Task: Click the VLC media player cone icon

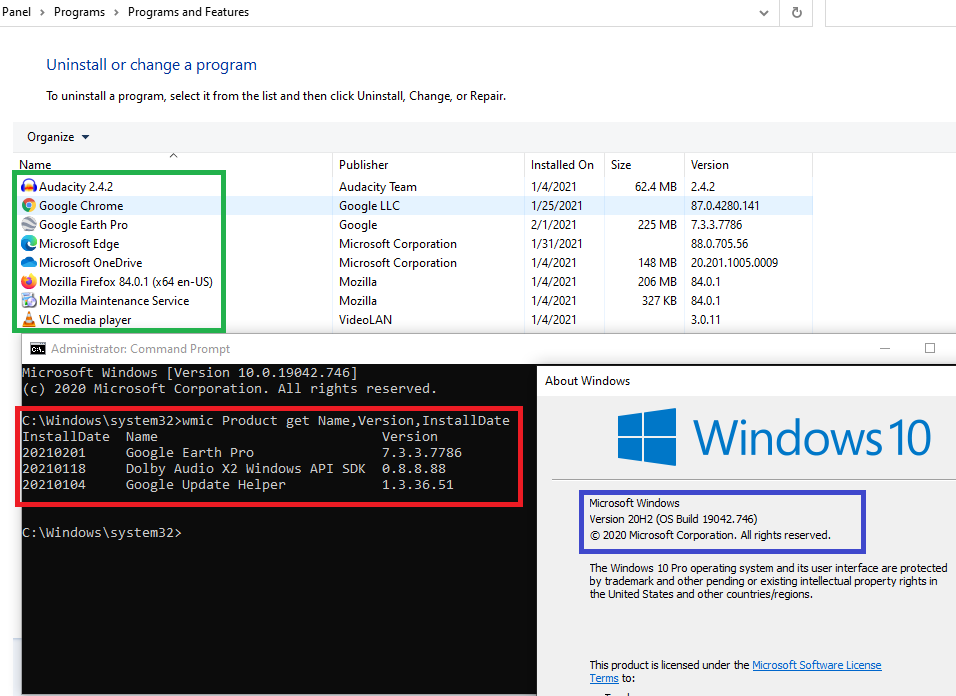Action: click(x=29, y=319)
